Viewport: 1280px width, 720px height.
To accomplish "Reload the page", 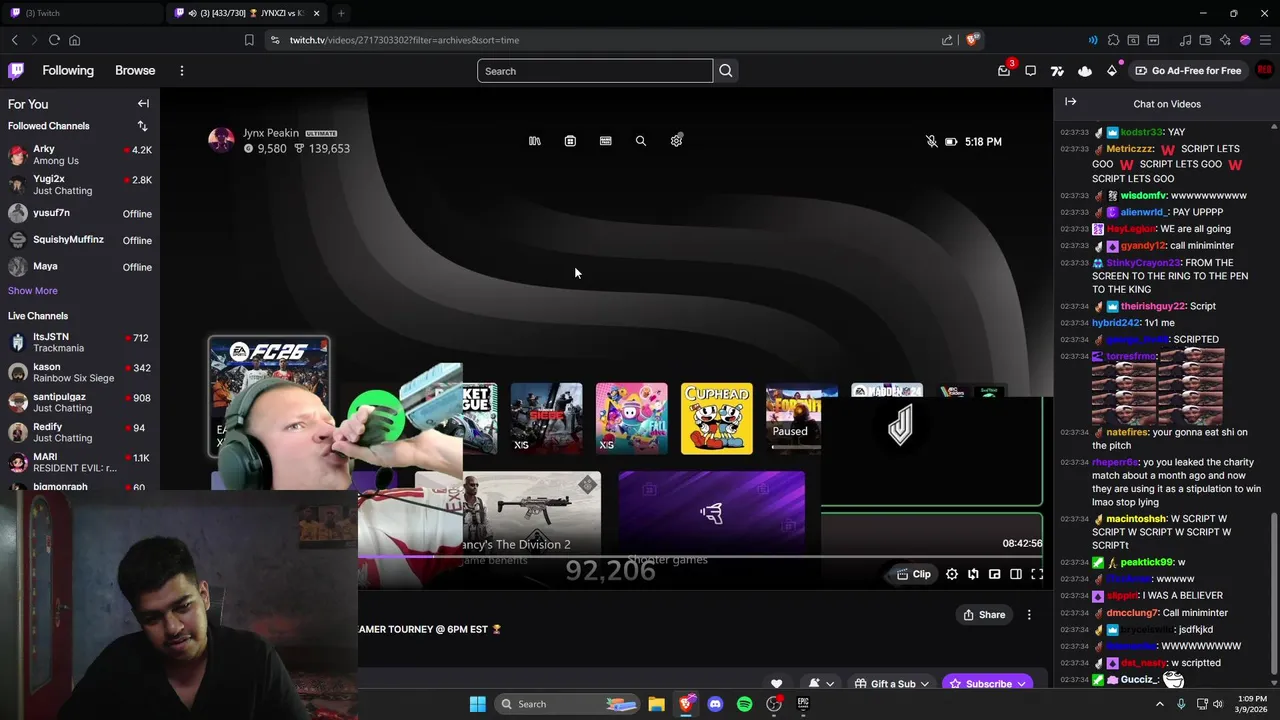I will (x=54, y=40).
